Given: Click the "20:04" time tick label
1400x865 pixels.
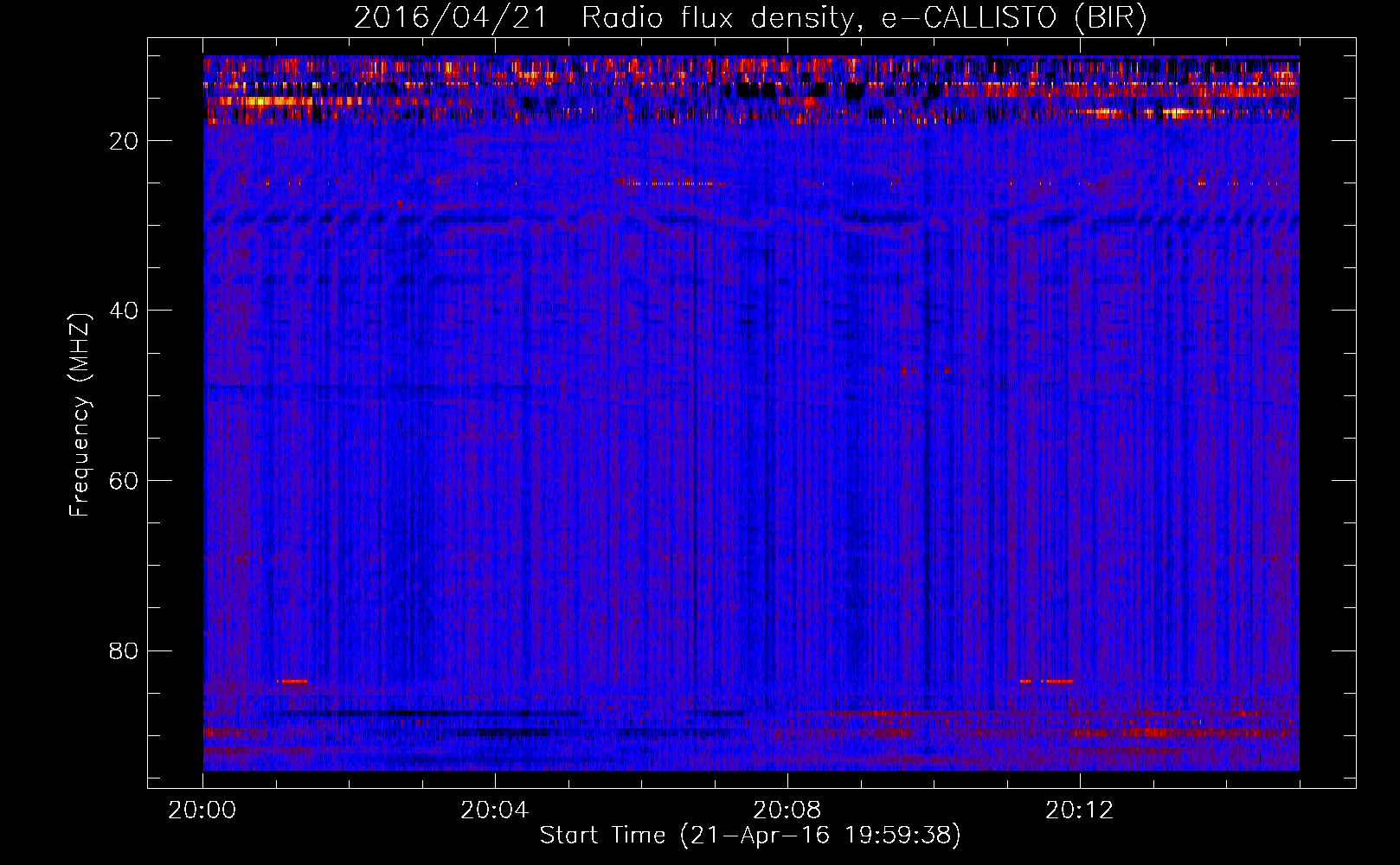Looking at the screenshot, I should pos(495,811).
